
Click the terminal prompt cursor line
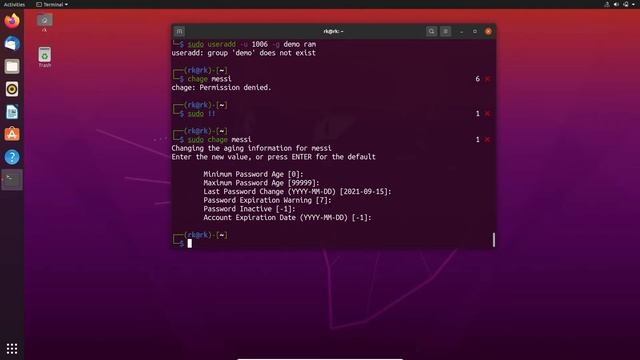[x=189, y=243]
